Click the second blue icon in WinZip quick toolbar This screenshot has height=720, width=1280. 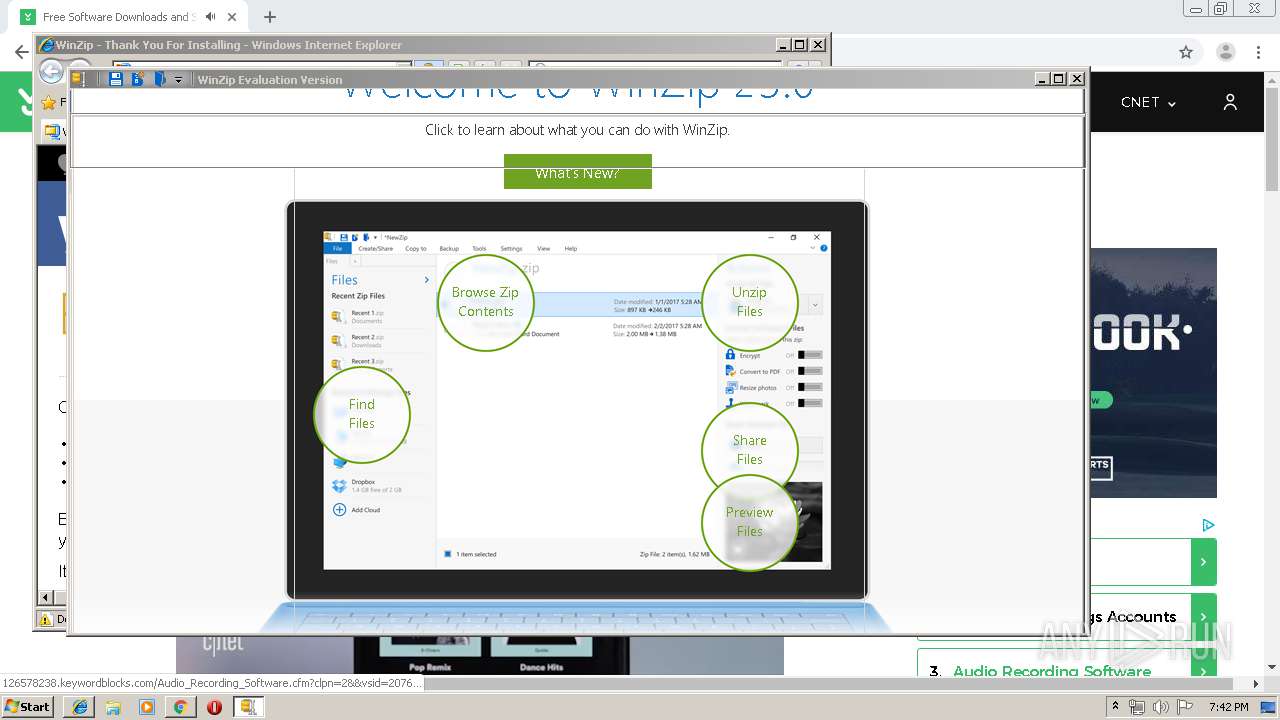pos(138,79)
